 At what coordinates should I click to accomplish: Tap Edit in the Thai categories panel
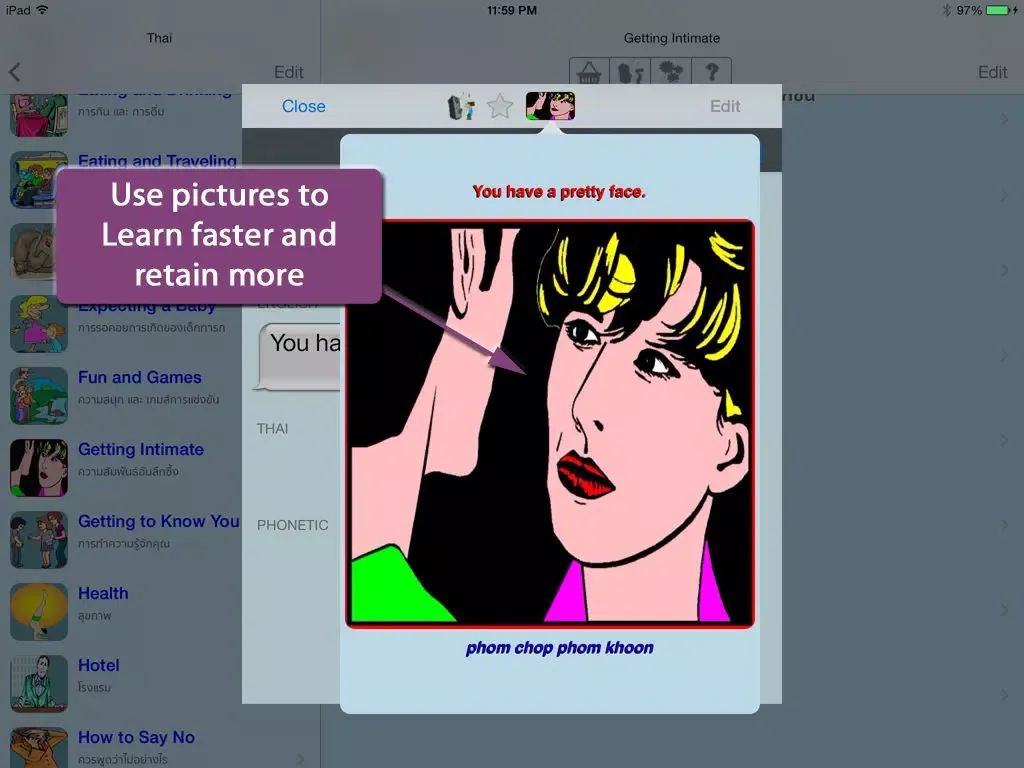point(289,72)
